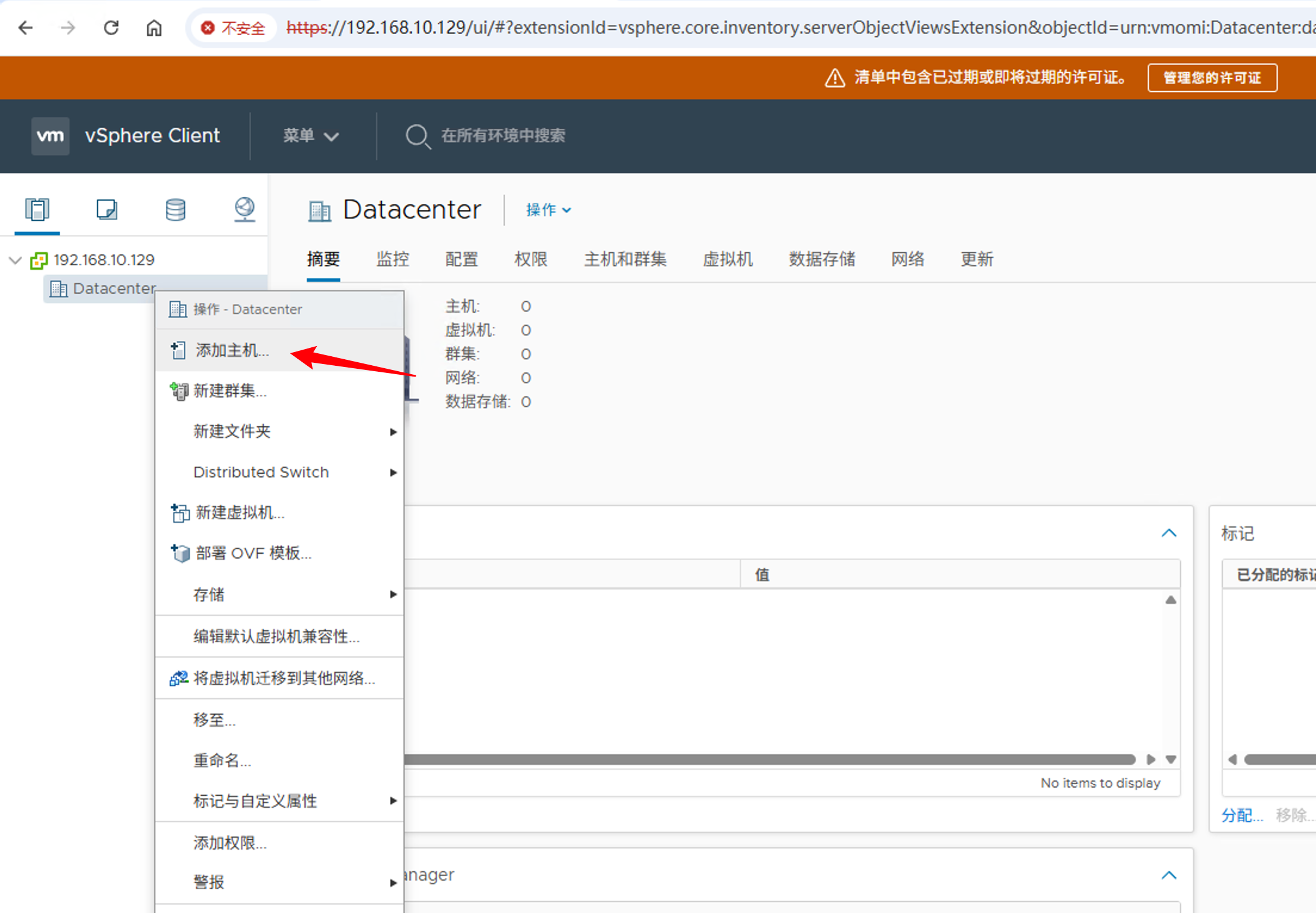The width and height of the screenshot is (1316, 913).
Task: Open the 操作 actions dropdown beside Datacenter
Action: (x=549, y=210)
